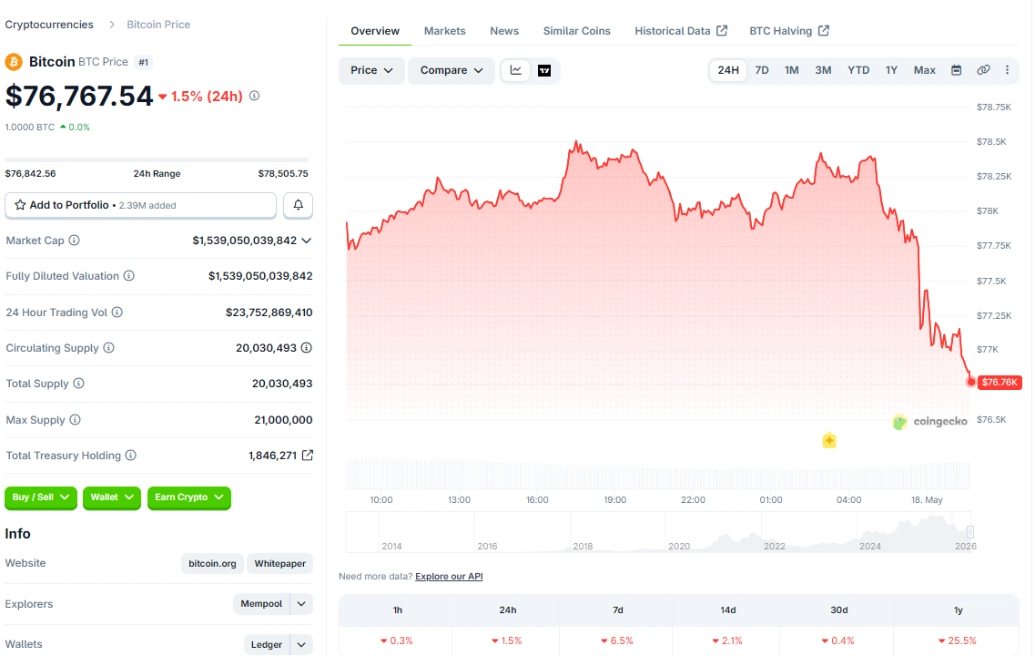Click the star in Add to Portfolio

pyautogui.click(x=20, y=205)
